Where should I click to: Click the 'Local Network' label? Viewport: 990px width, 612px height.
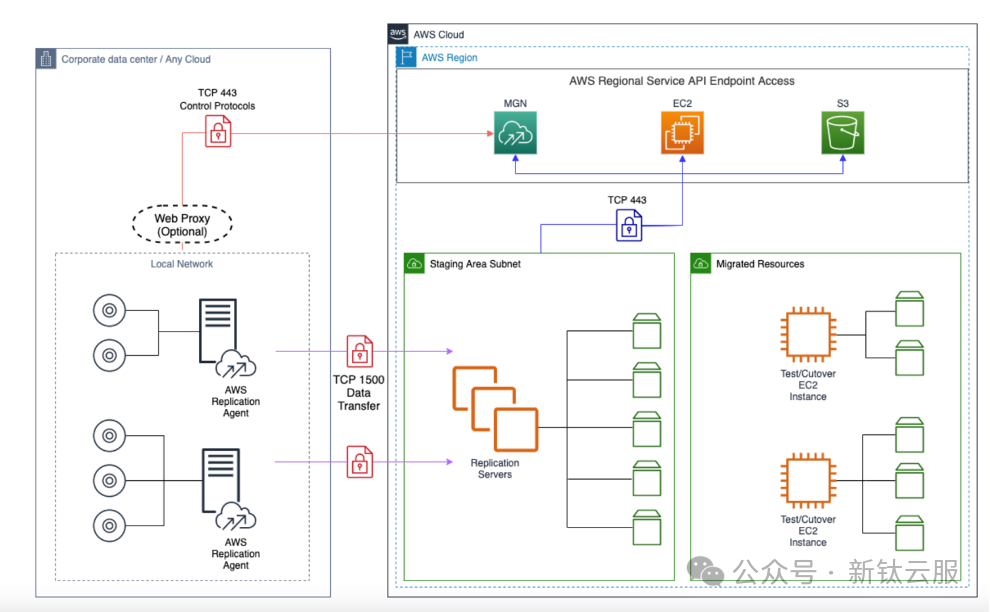[181, 264]
